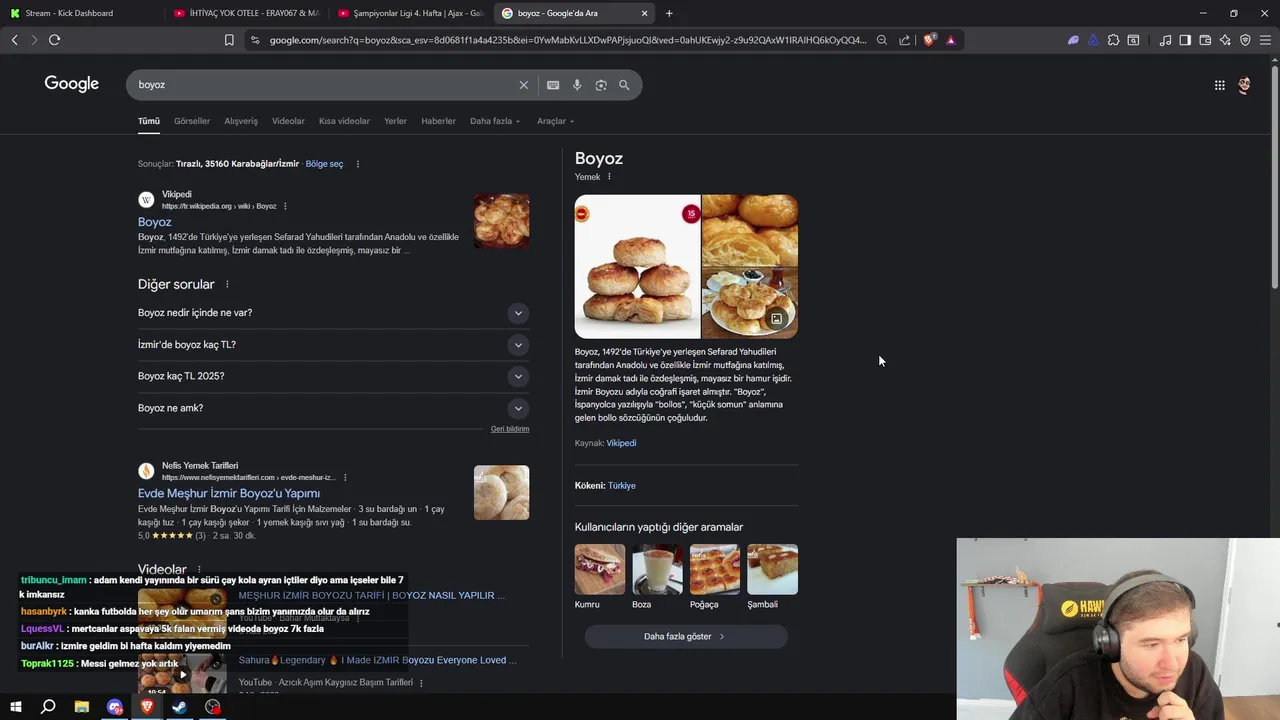This screenshot has width=1280, height=720.
Task: Open the zoom-out magnifier in address bar
Action: pyautogui.click(x=881, y=40)
